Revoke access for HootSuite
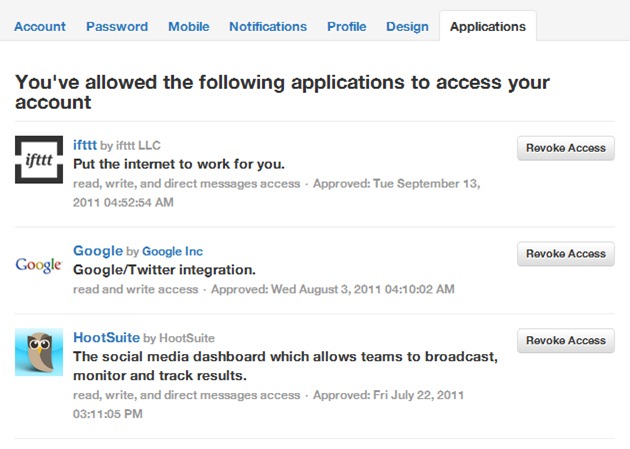 pos(565,341)
